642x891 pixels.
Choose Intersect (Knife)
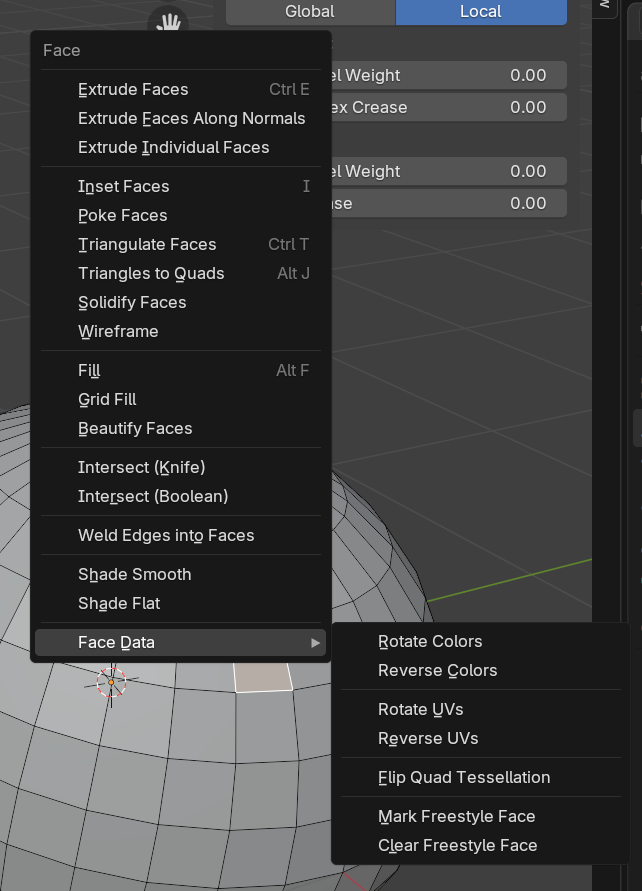181,467
